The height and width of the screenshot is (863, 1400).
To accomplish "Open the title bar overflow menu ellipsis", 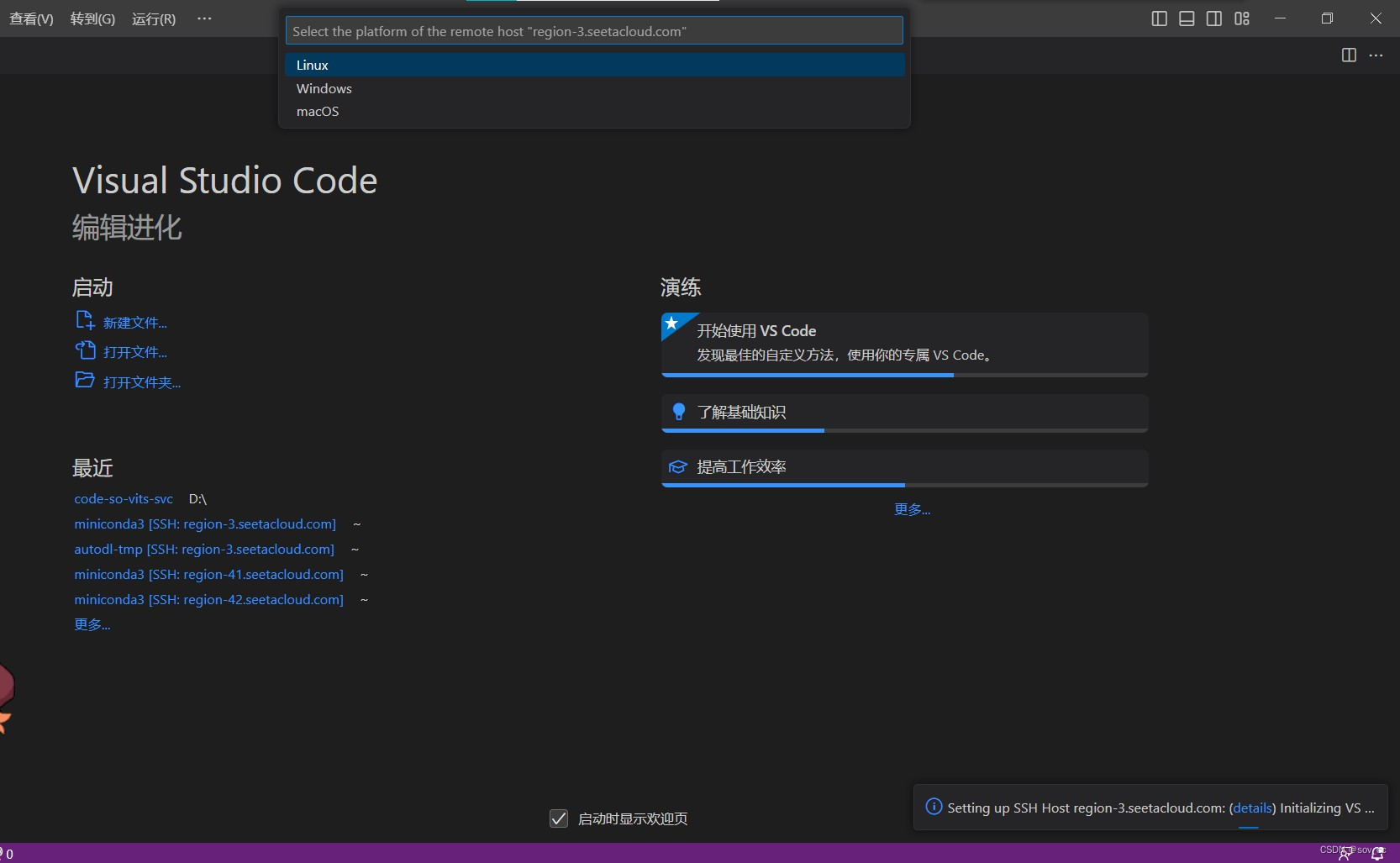I will tap(204, 18).
